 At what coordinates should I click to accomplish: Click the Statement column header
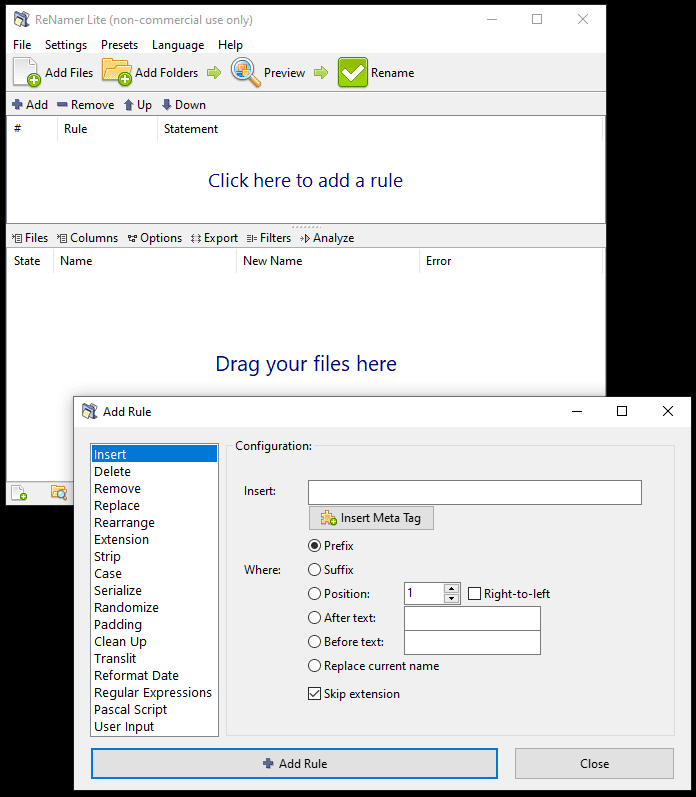coord(380,129)
